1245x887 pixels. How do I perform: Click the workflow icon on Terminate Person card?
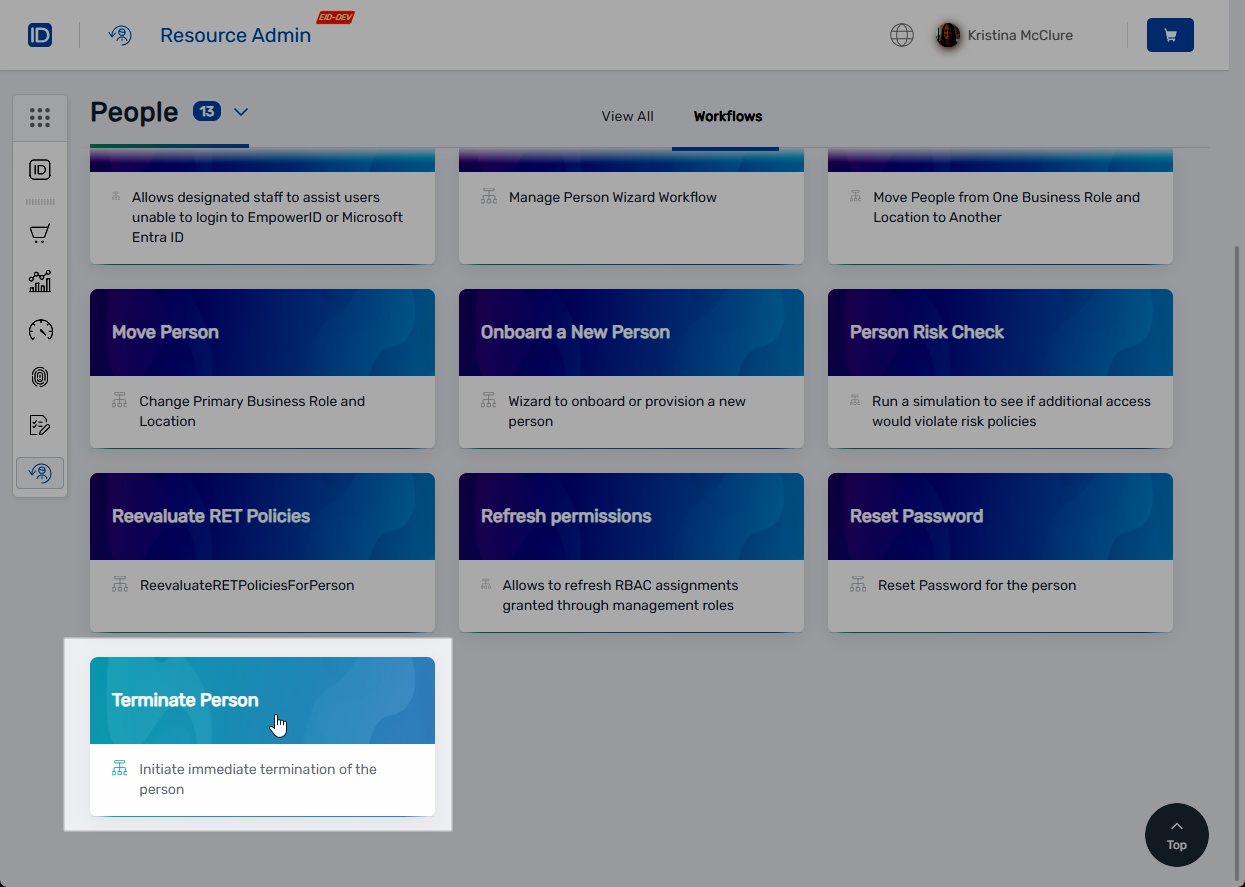tap(119, 767)
